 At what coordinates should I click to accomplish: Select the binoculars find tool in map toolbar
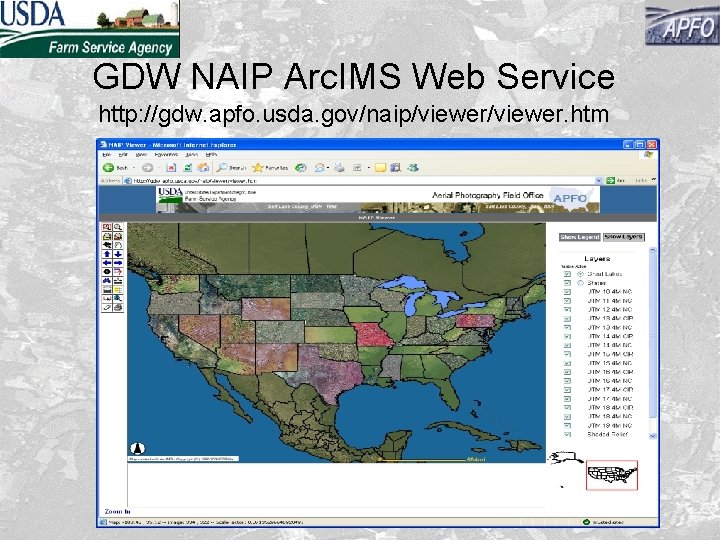coord(107,281)
